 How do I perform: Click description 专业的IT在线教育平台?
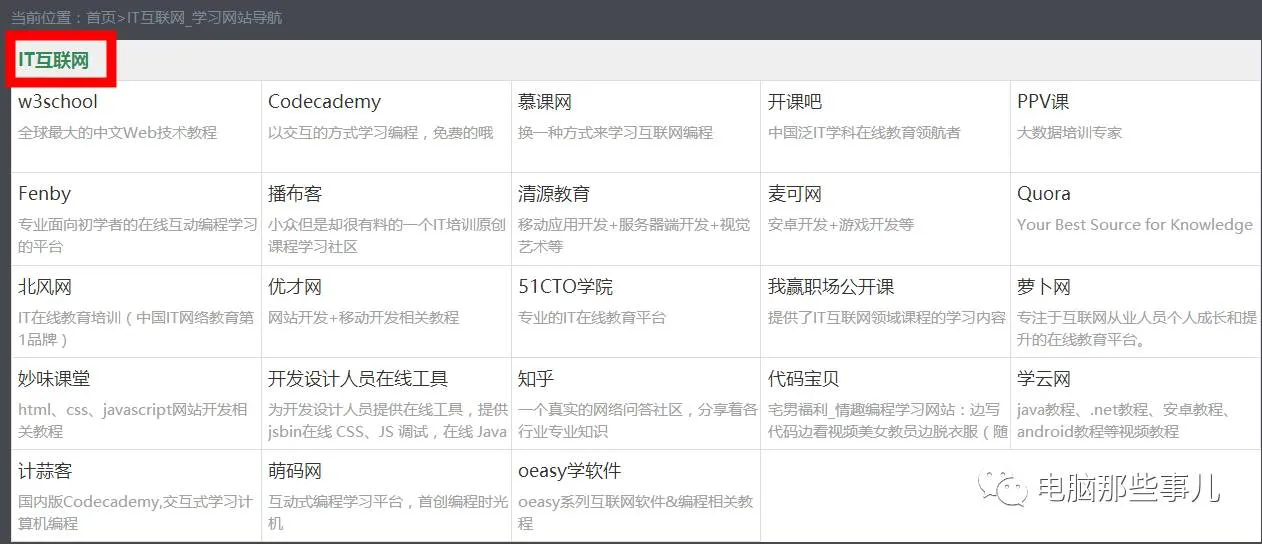click(x=592, y=317)
